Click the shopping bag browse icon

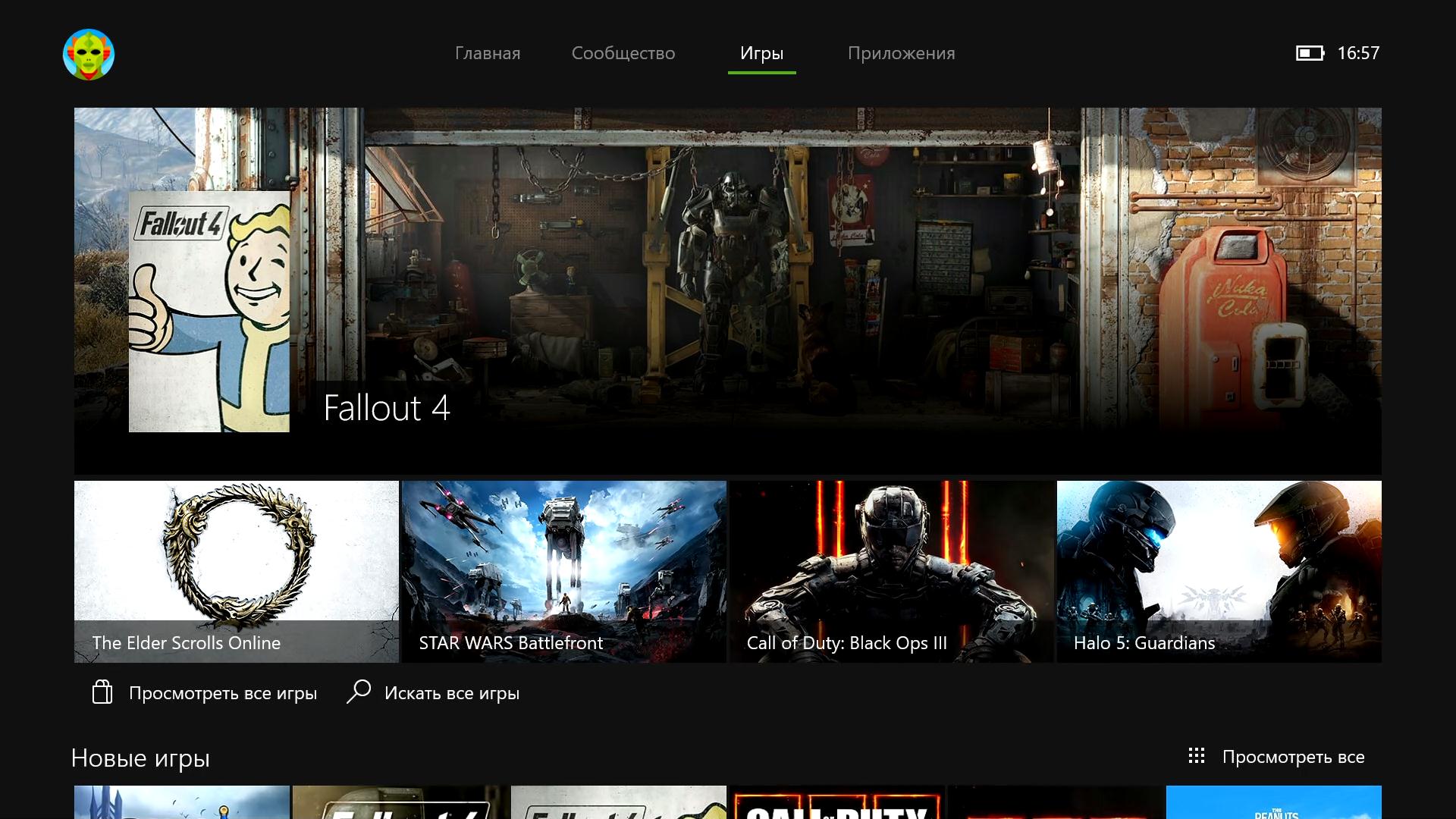point(102,692)
